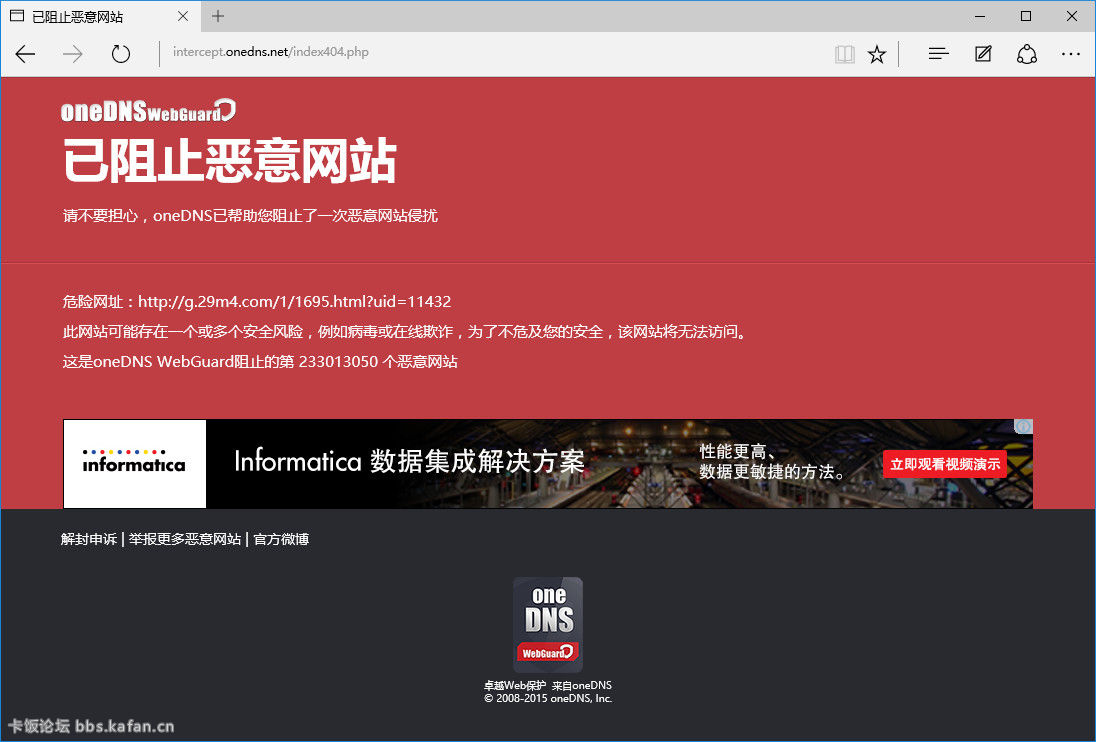1096x742 pixels.
Task: Click the 性能更高 ad tagline text
Action: [x=772, y=462]
